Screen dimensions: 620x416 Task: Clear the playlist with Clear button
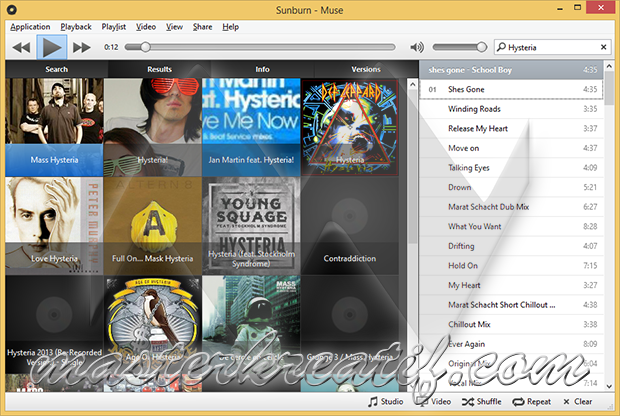[577, 401]
